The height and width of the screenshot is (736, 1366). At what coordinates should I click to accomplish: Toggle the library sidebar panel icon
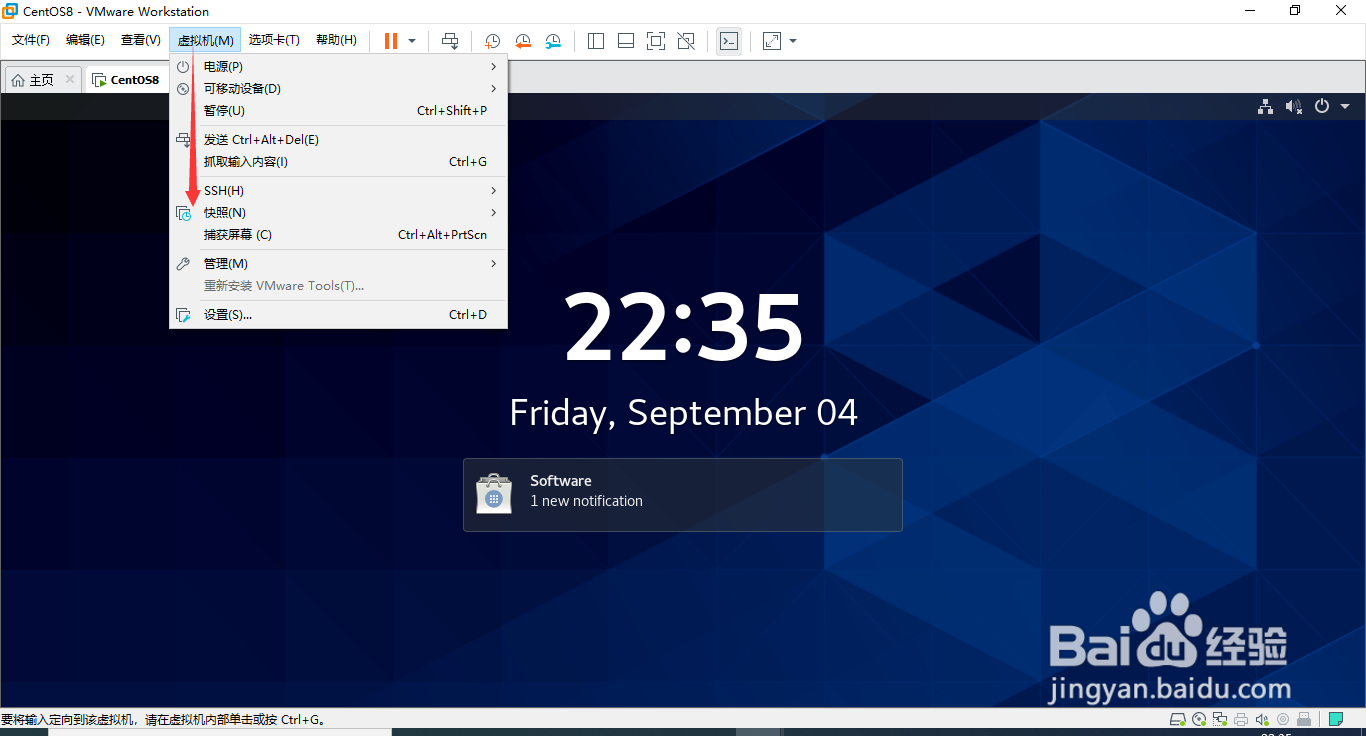(596, 41)
